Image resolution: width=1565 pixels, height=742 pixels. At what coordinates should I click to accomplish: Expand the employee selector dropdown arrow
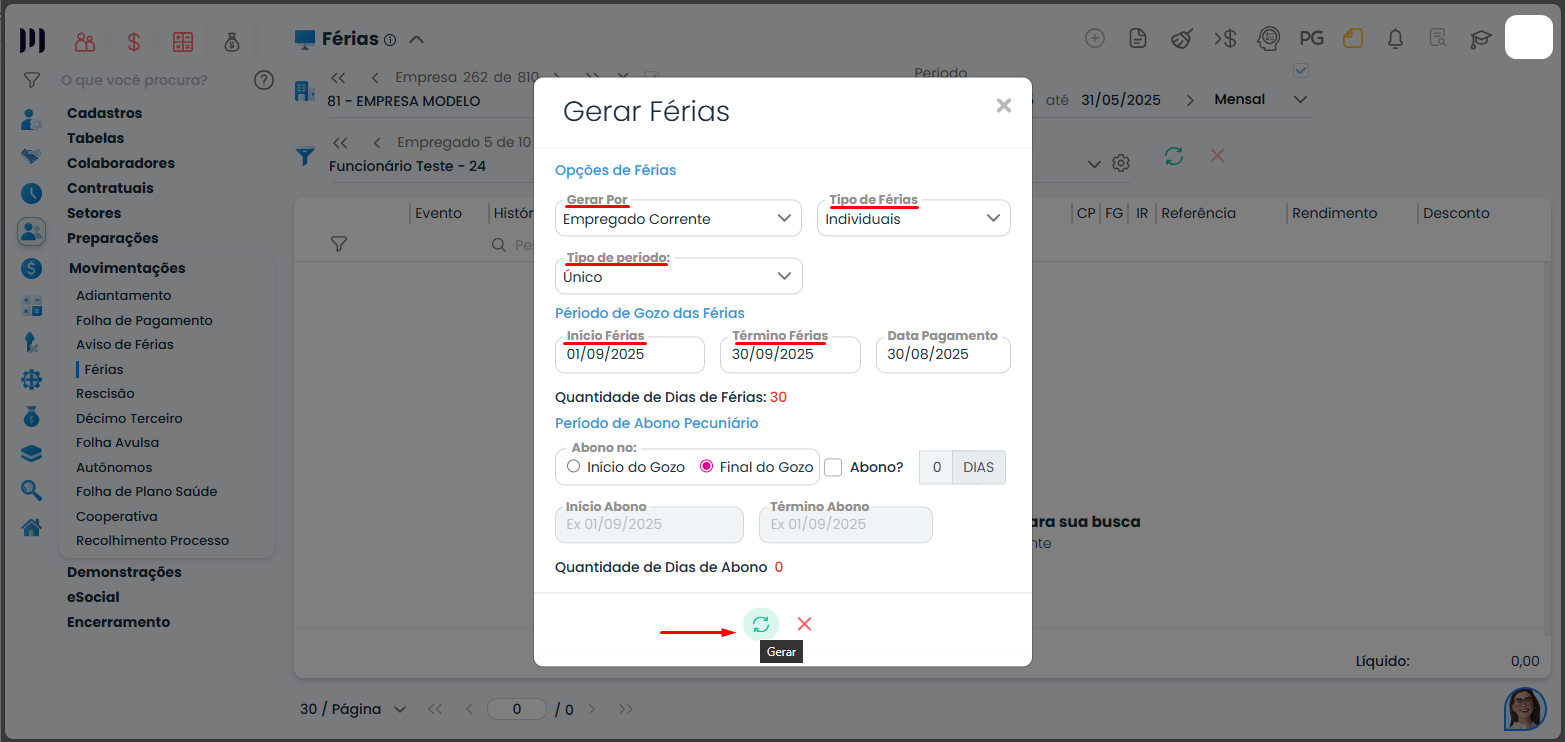[x=1093, y=164]
